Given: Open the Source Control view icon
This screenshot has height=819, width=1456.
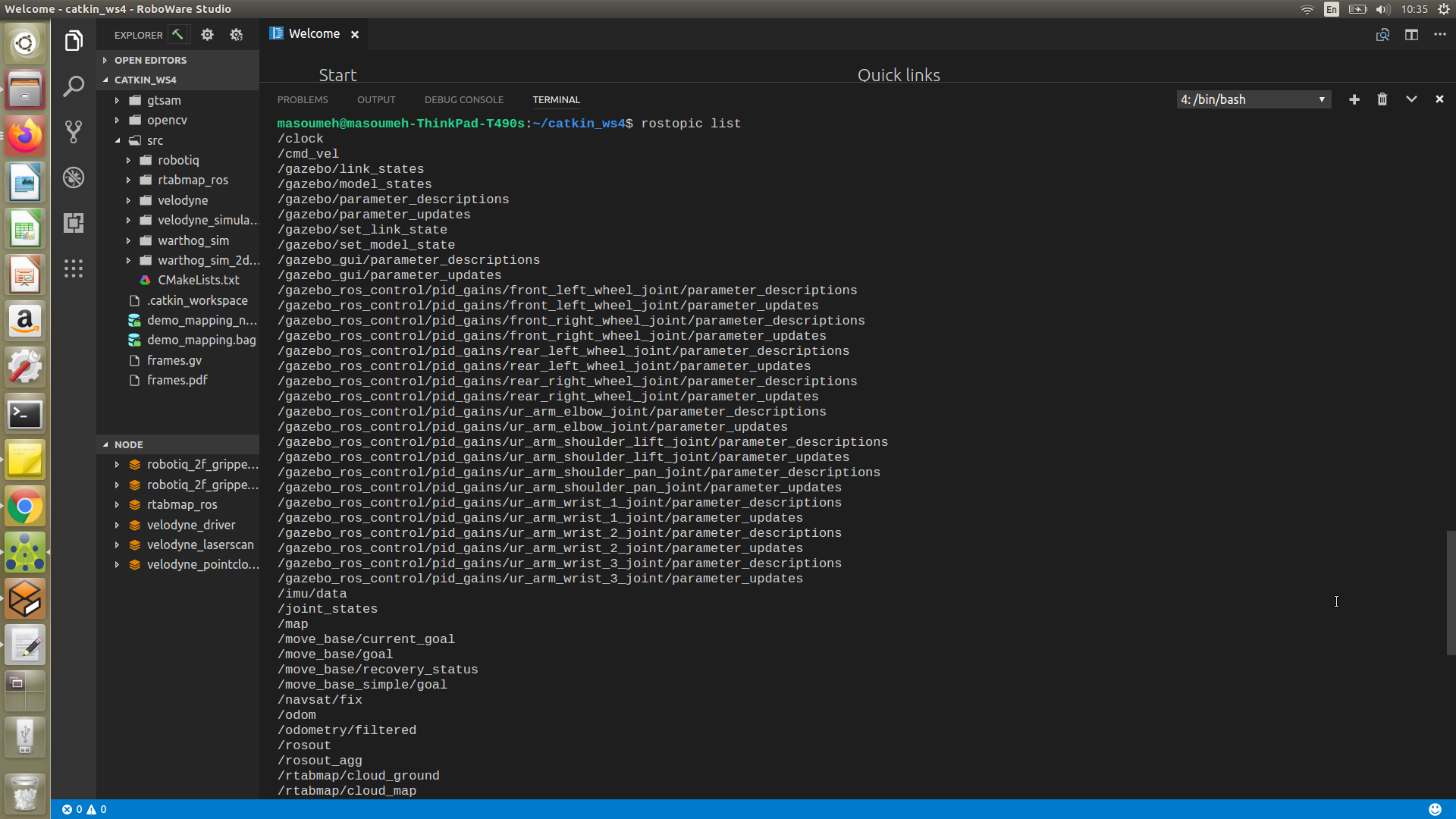Looking at the screenshot, I should click(74, 132).
